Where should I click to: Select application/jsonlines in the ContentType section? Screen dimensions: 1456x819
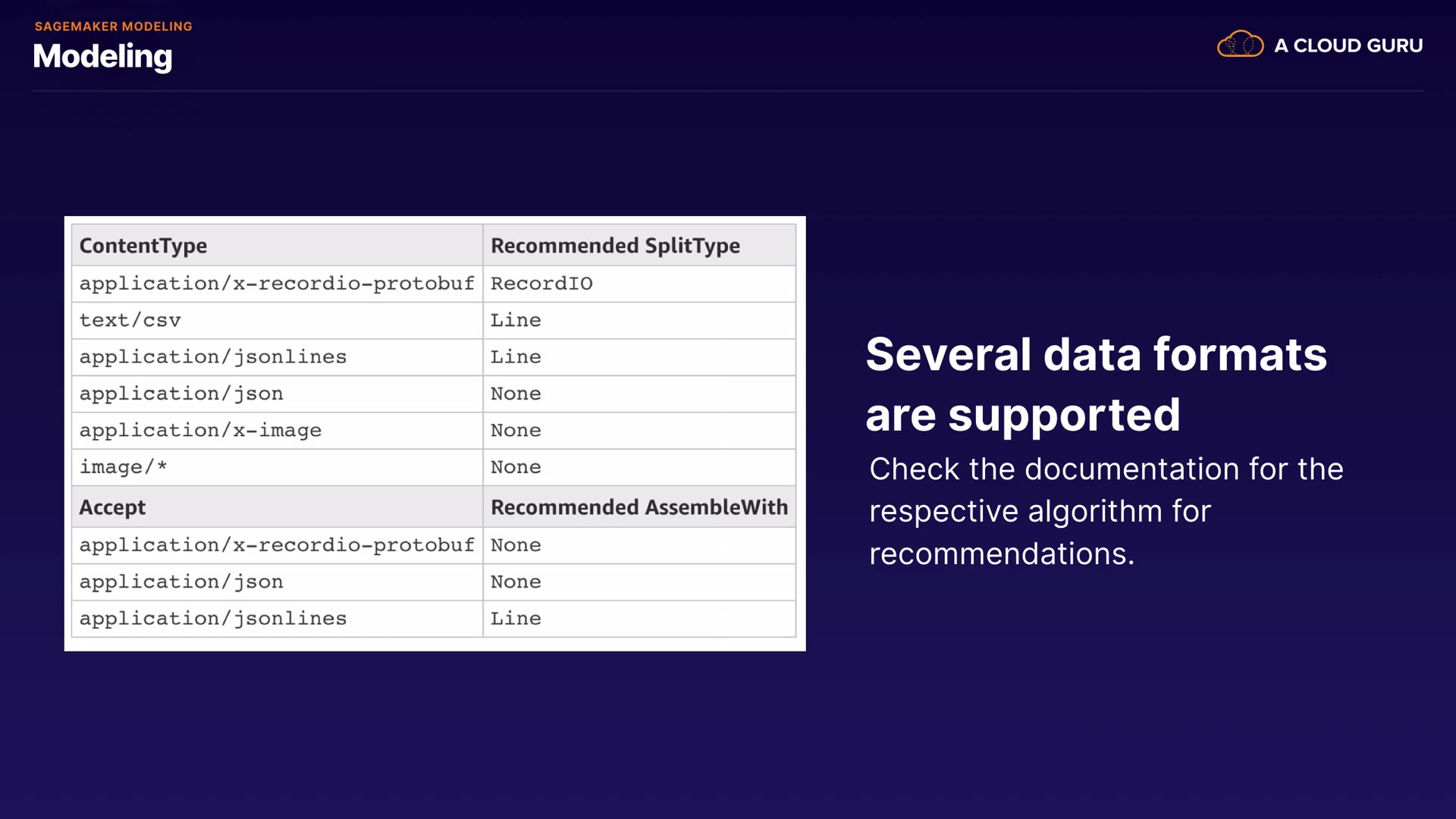click(x=213, y=357)
